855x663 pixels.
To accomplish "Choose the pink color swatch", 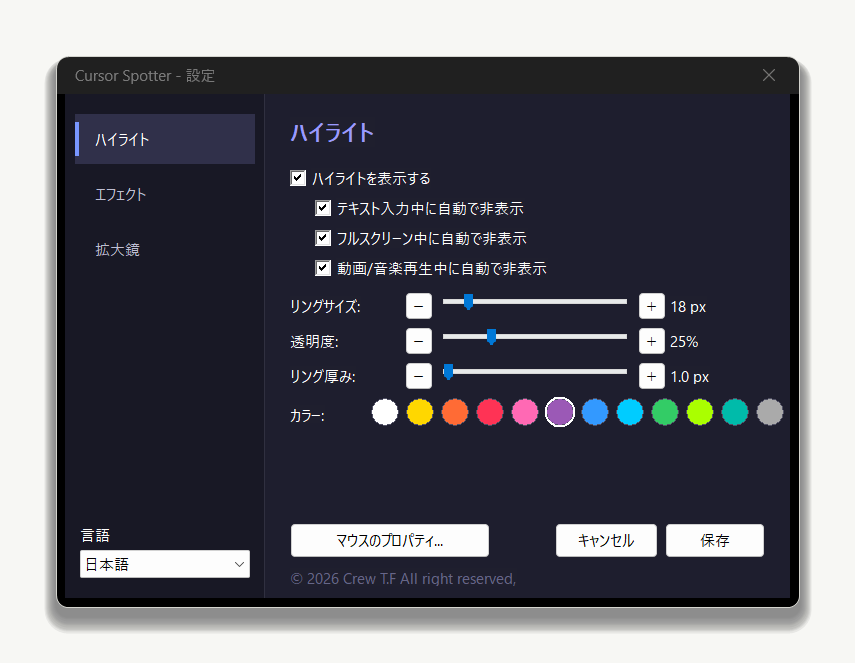I will 525,412.
